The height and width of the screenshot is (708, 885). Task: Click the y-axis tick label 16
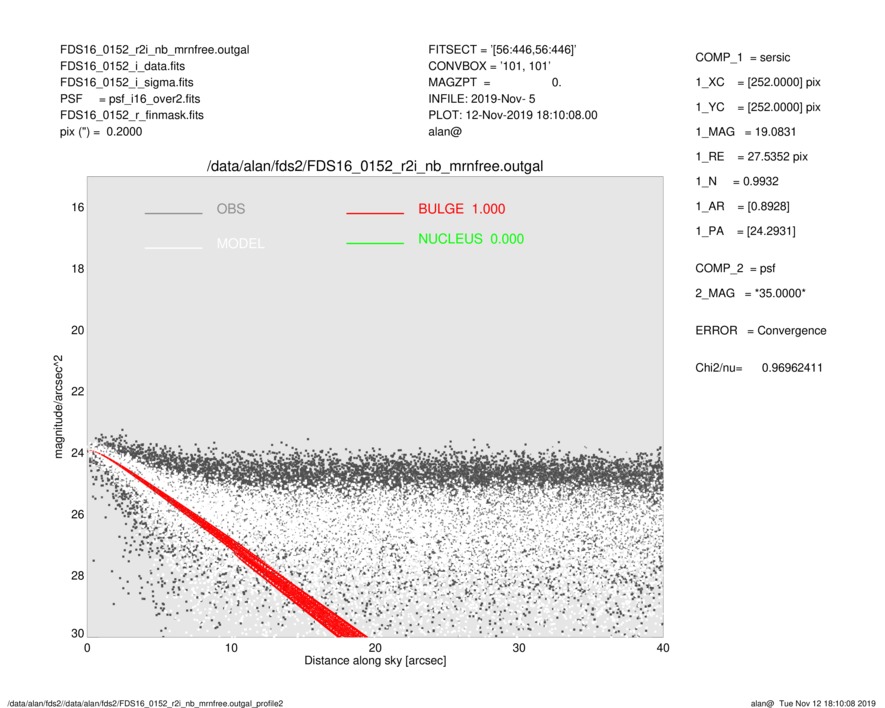[78, 208]
